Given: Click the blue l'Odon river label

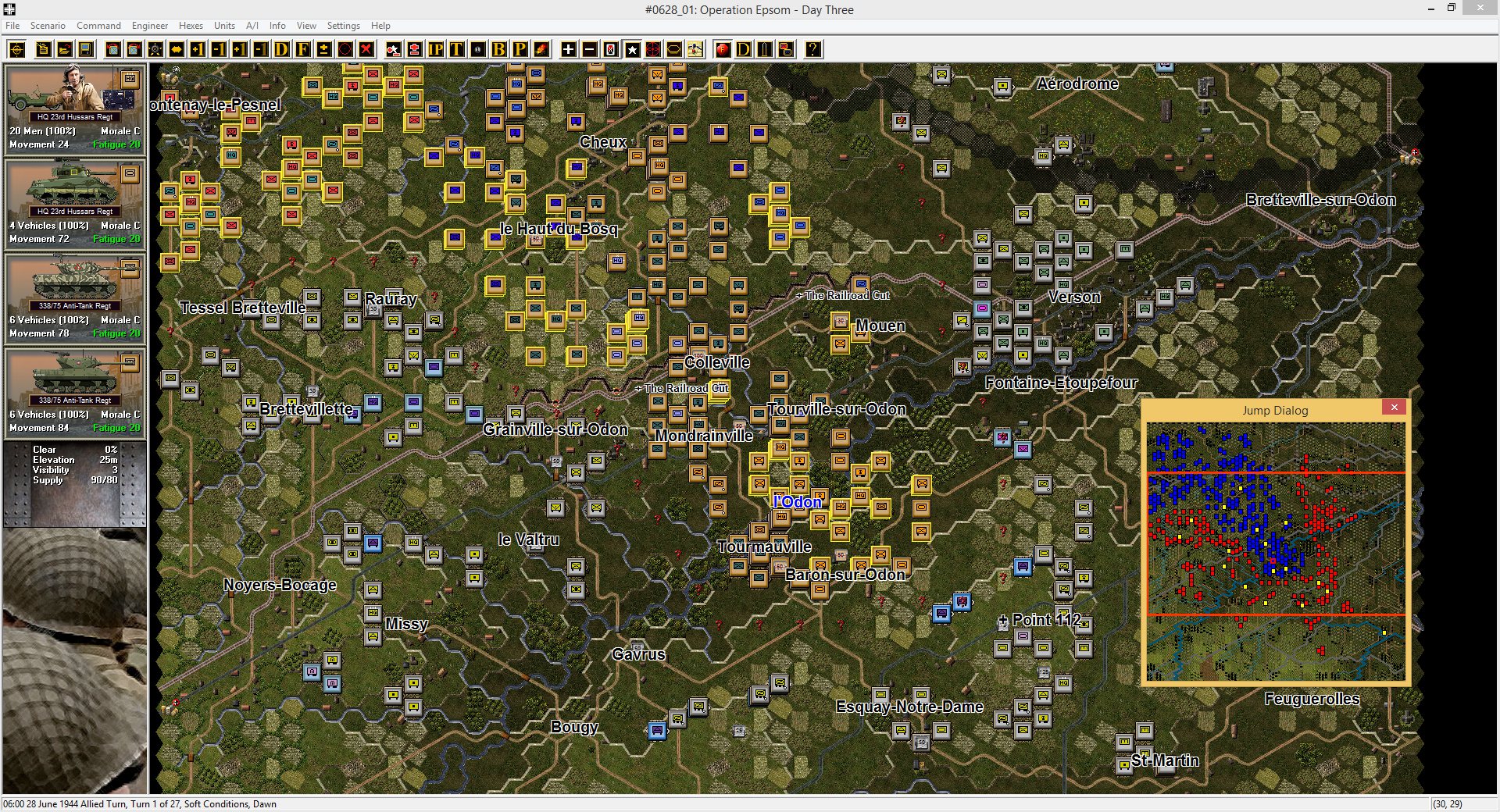Looking at the screenshot, I should [798, 502].
